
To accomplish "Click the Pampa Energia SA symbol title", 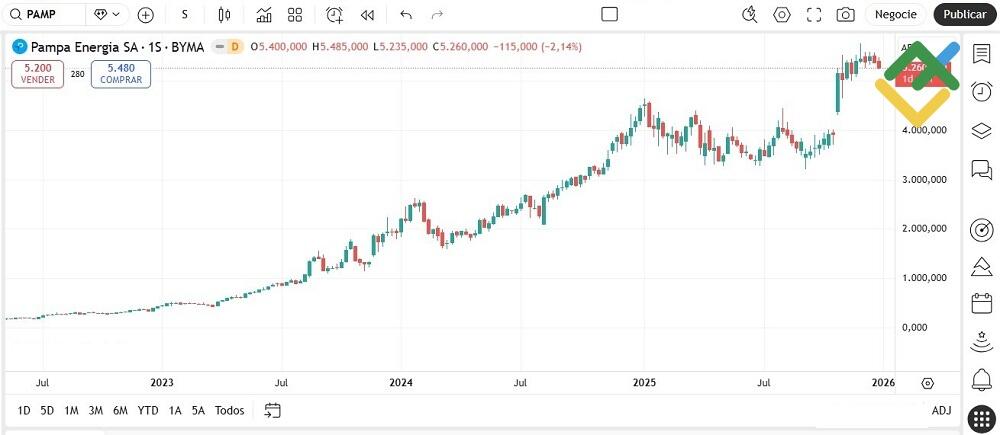I will (117, 47).
